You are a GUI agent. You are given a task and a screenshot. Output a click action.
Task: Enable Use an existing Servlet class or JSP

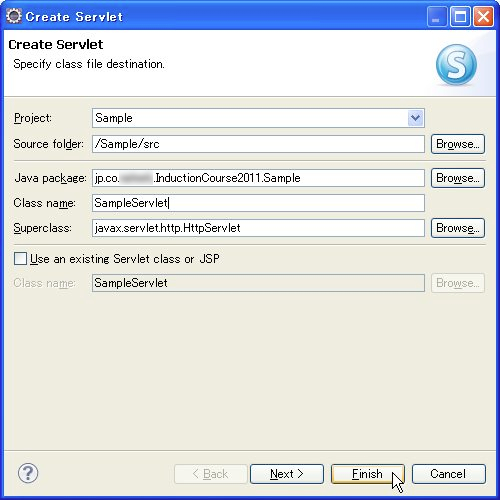[20, 259]
